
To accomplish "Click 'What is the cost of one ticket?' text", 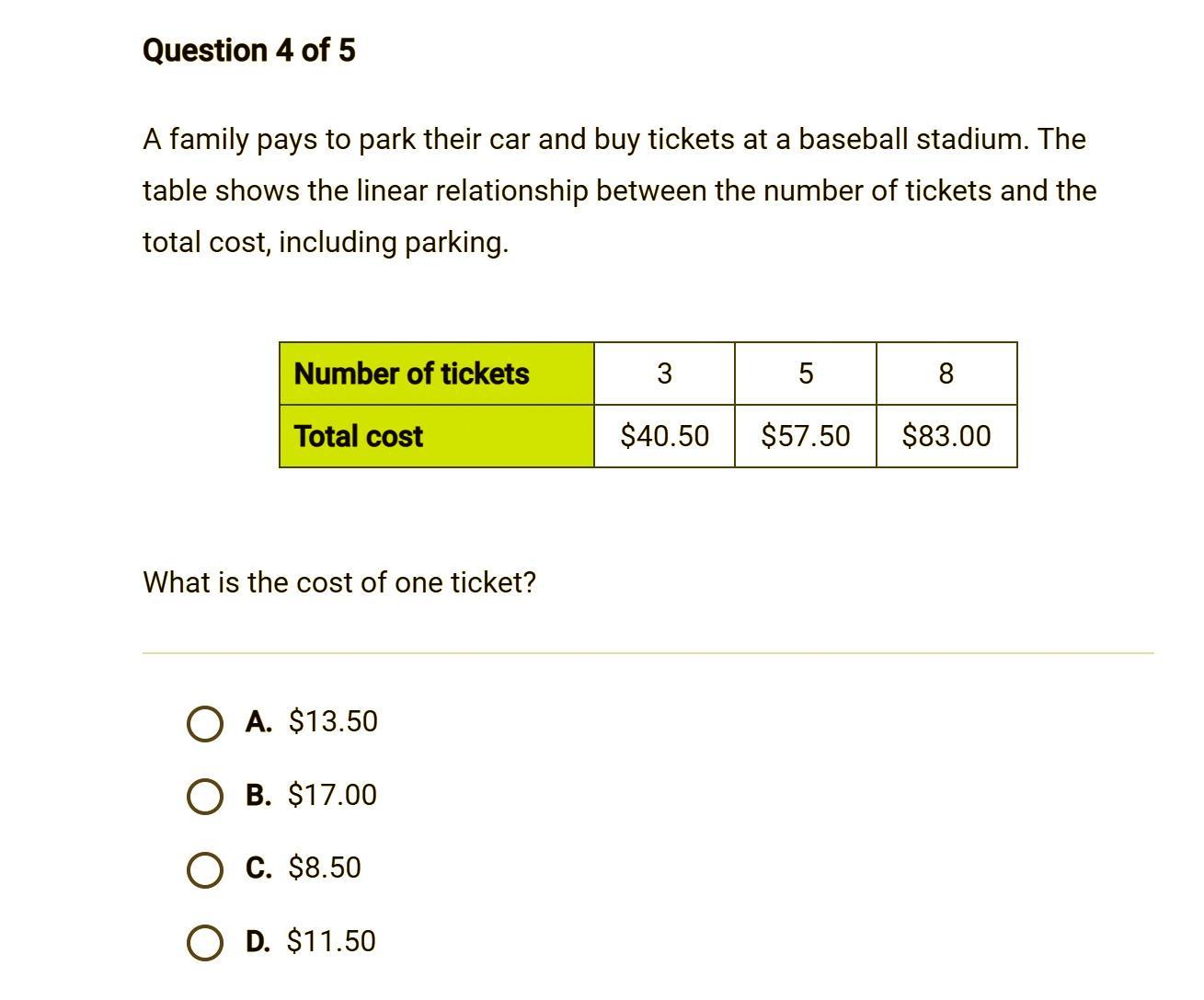I will (339, 582).
